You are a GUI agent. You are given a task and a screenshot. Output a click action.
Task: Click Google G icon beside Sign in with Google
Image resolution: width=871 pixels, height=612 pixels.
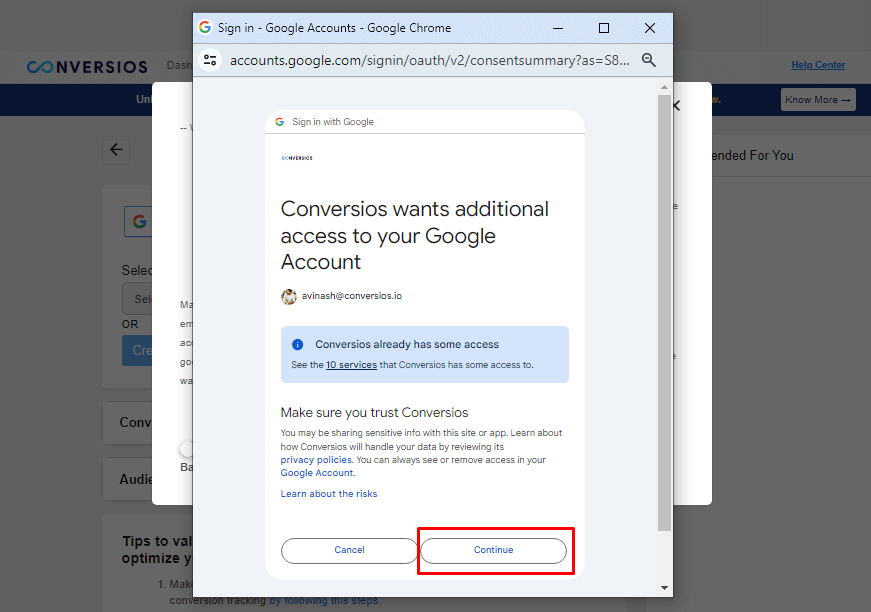point(279,122)
